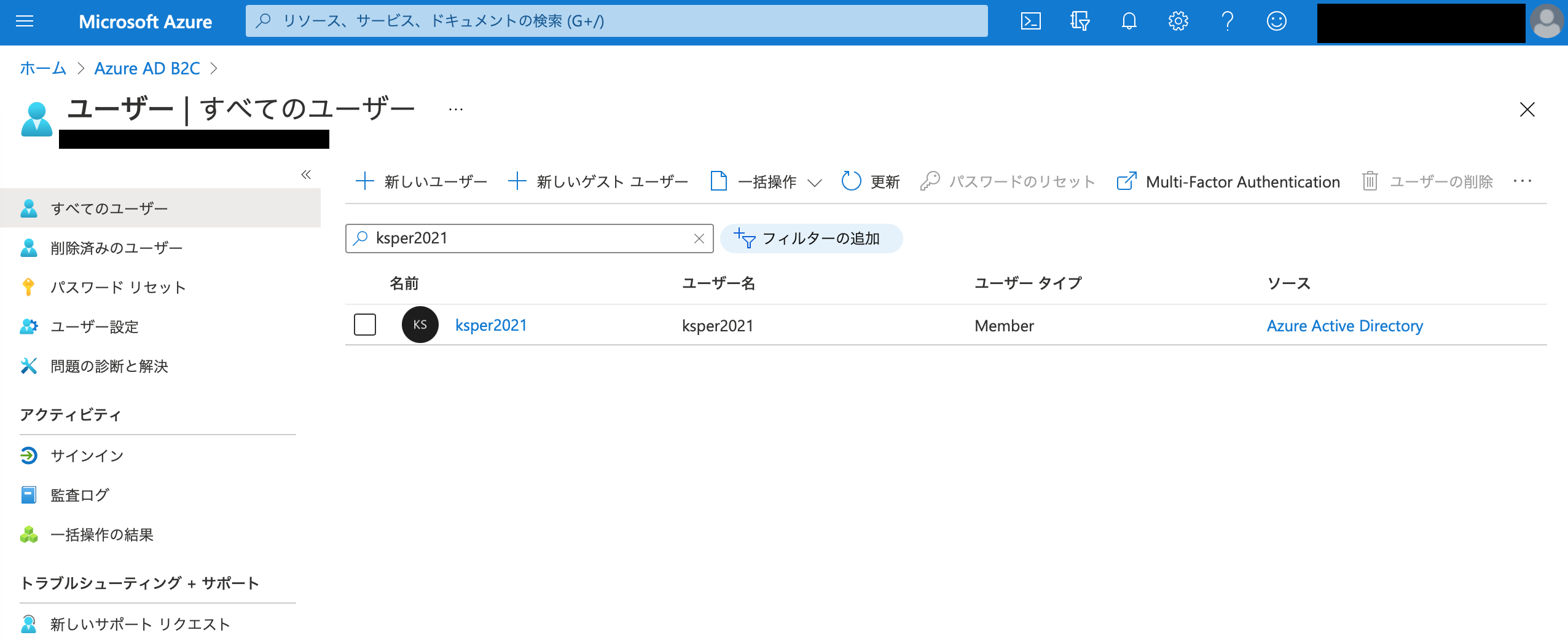Viewport: 1568px width, 643px height.
Task: Open the Cloud Shell terminal icon
Action: (x=1031, y=21)
